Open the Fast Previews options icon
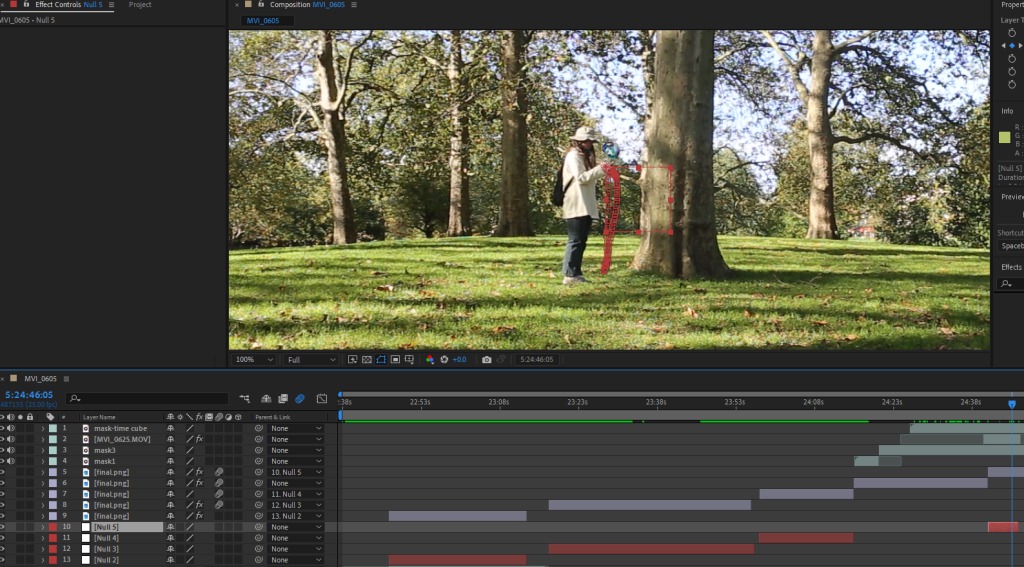 [x=353, y=359]
